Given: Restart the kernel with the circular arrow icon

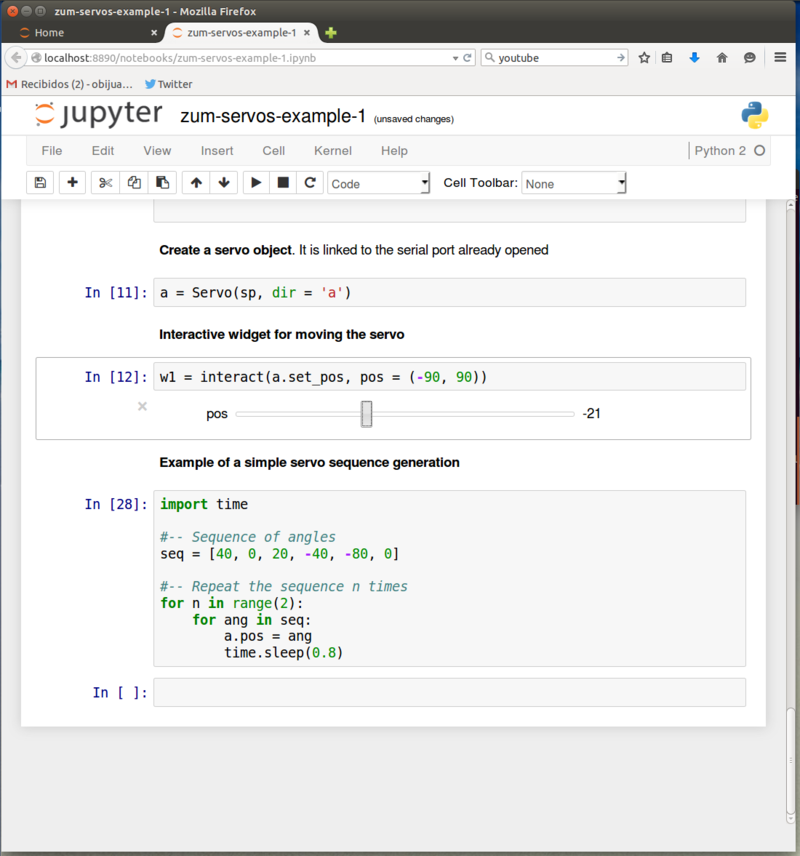Looking at the screenshot, I should (x=310, y=183).
